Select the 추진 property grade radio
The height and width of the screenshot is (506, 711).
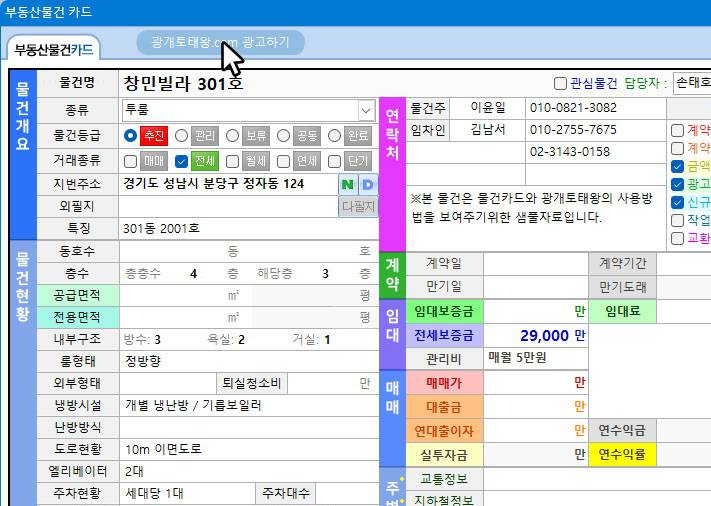click(x=130, y=136)
